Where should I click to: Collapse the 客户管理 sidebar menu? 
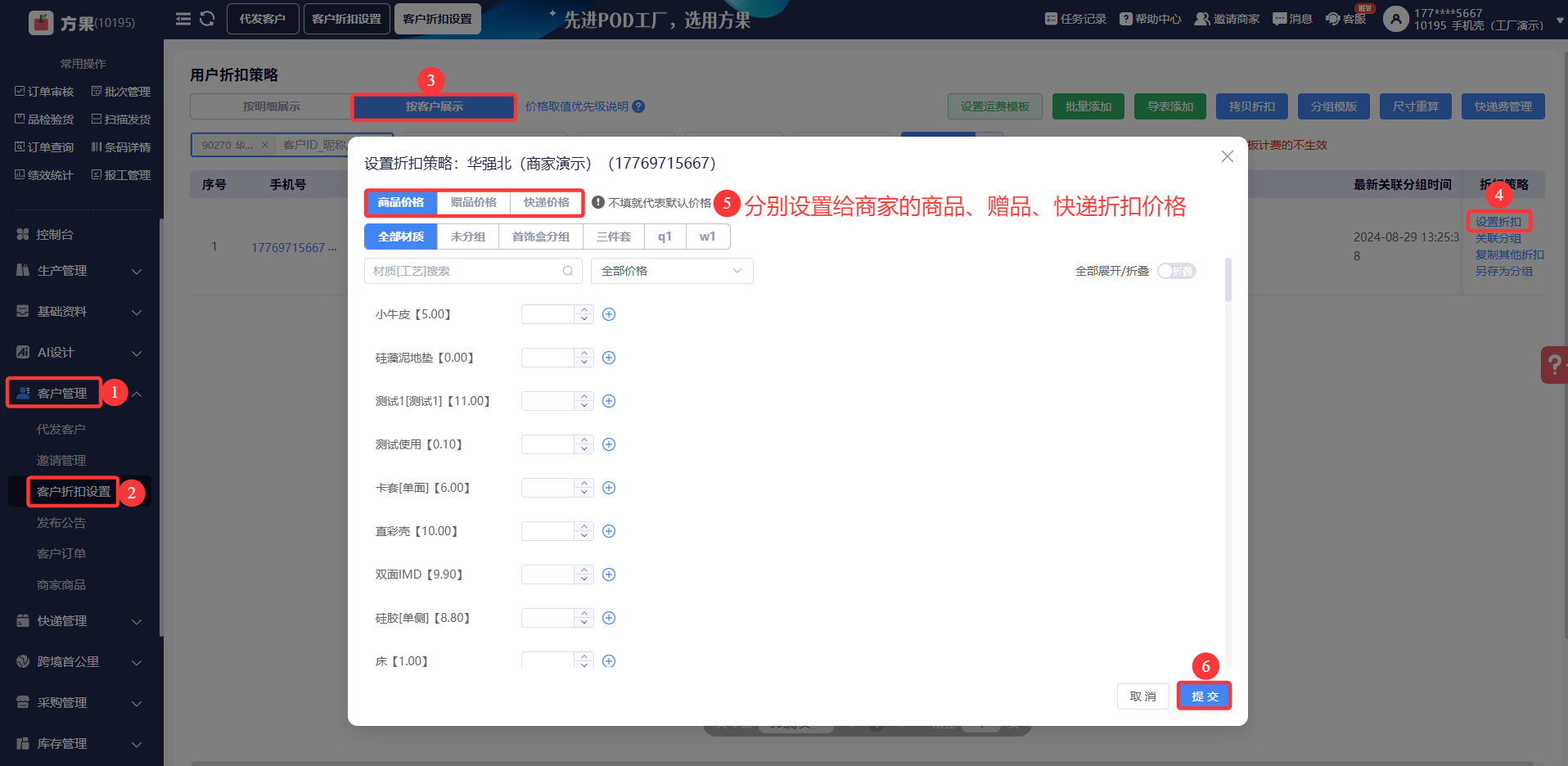pyautogui.click(x=79, y=394)
